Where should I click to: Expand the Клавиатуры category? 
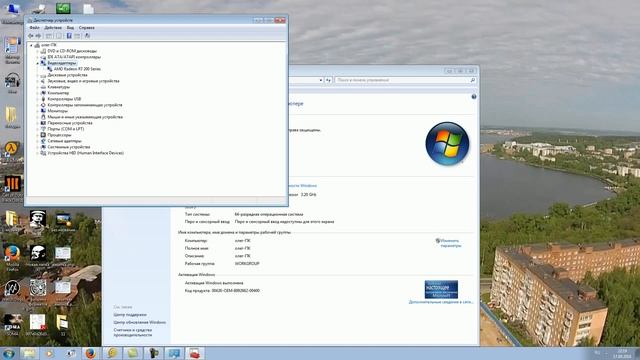point(37,87)
